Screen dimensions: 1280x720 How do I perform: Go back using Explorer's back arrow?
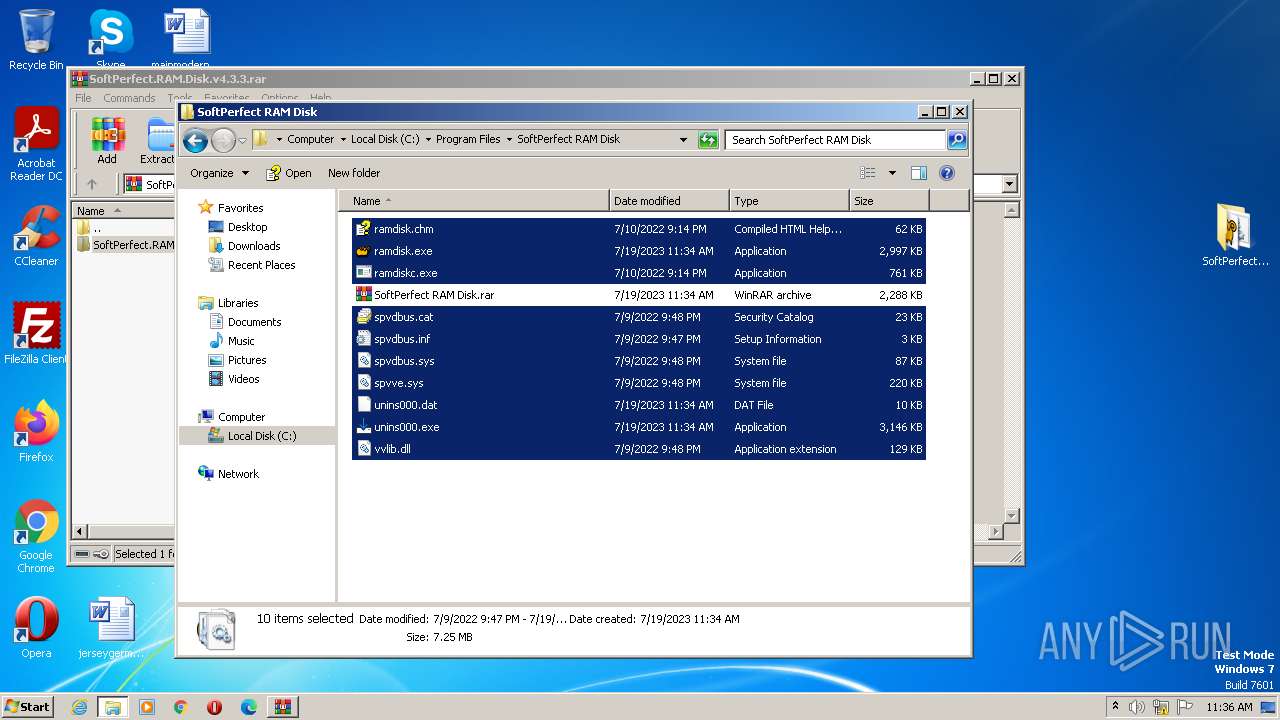[x=195, y=140]
